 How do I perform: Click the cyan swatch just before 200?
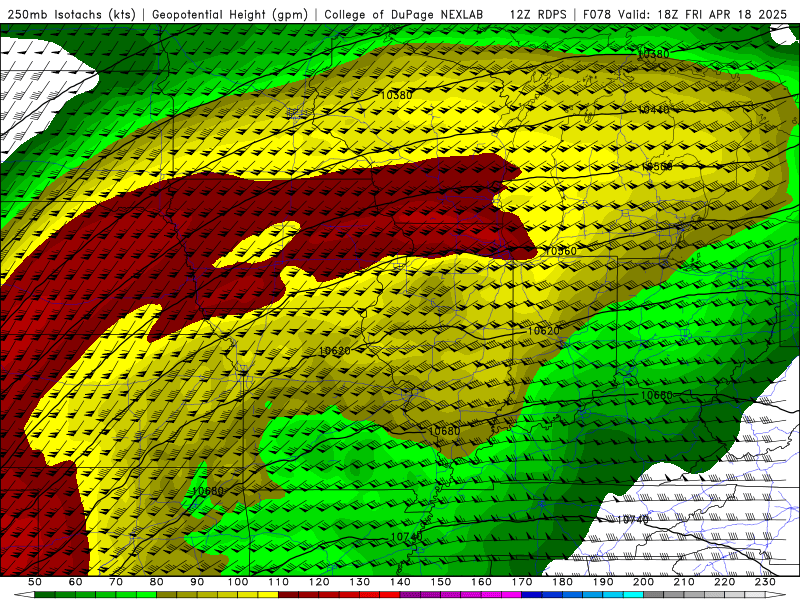click(634, 595)
